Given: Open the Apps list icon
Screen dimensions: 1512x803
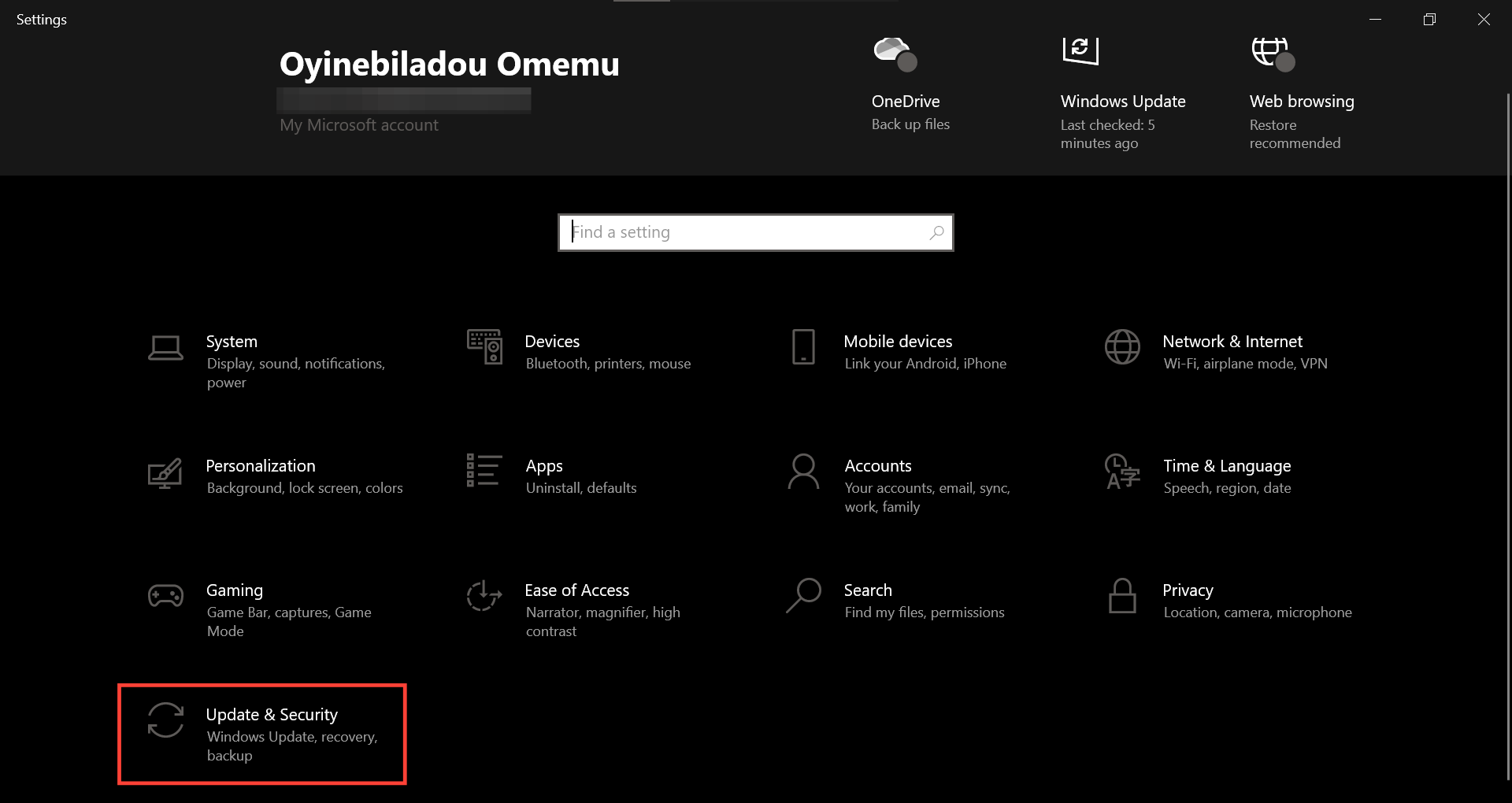Looking at the screenshot, I should [x=484, y=470].
